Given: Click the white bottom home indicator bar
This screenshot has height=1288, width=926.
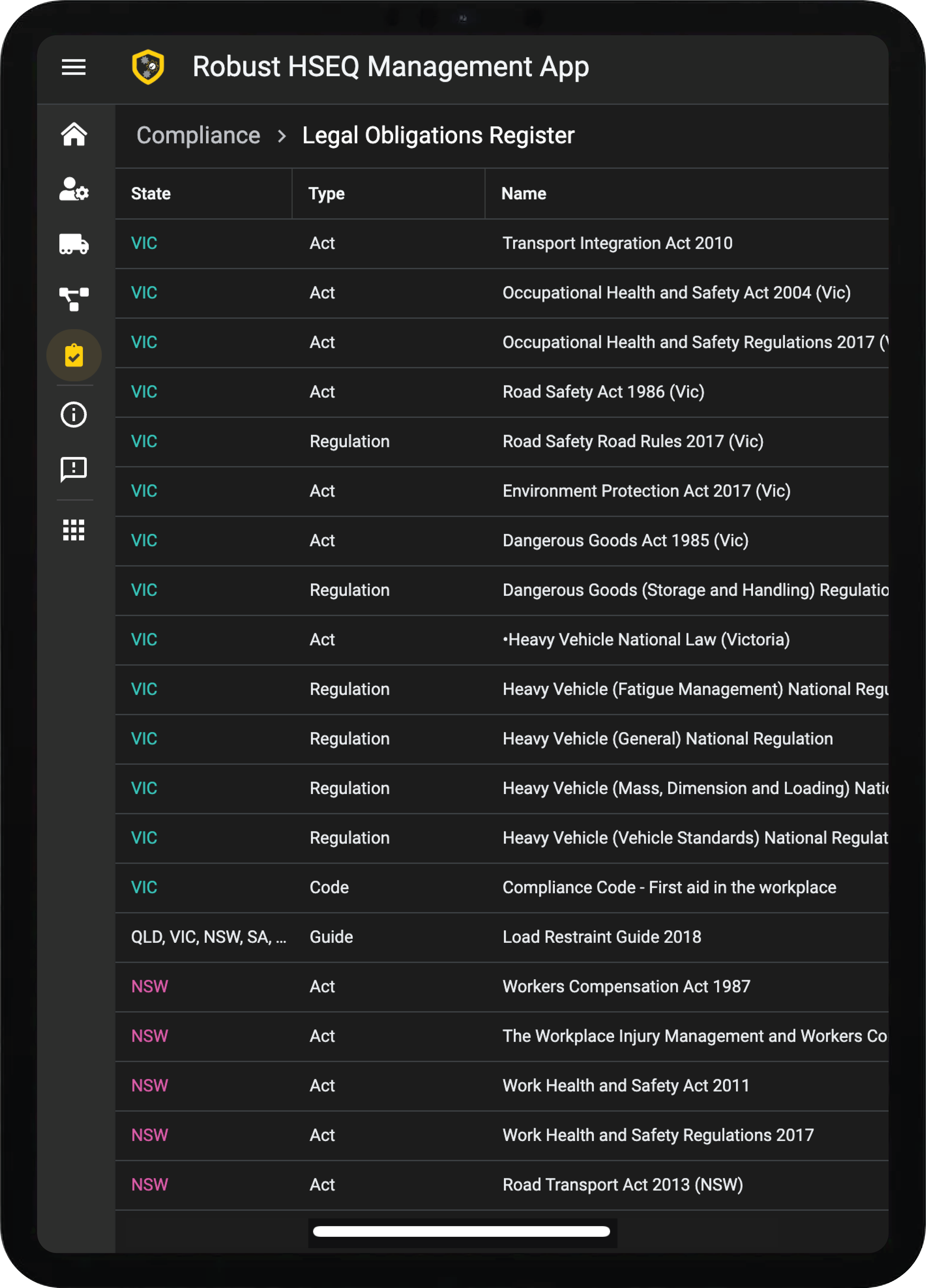Looking at the screenshot, I should click(462, 1231).
